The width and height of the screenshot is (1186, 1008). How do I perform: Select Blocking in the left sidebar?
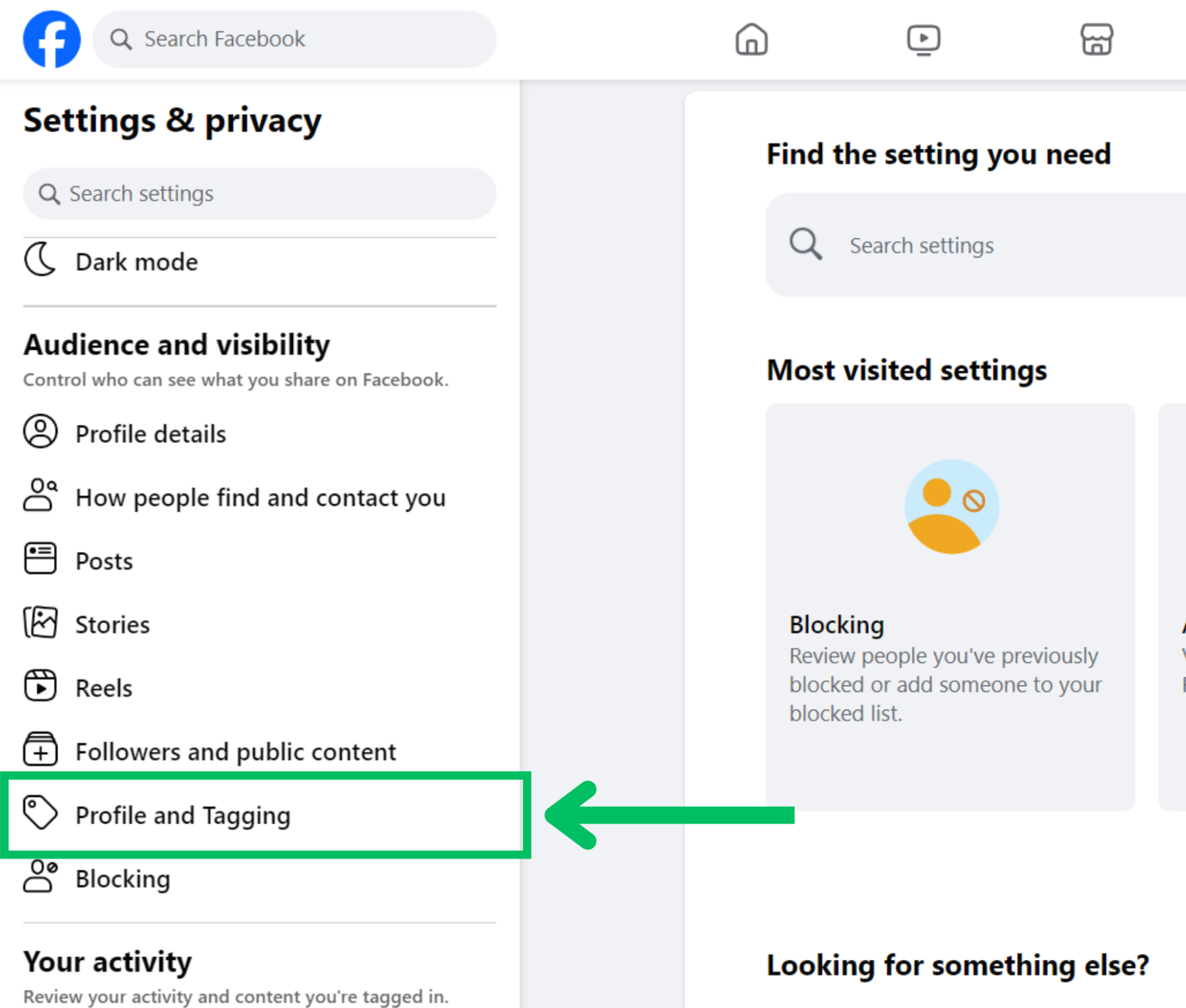pos(122,879)
